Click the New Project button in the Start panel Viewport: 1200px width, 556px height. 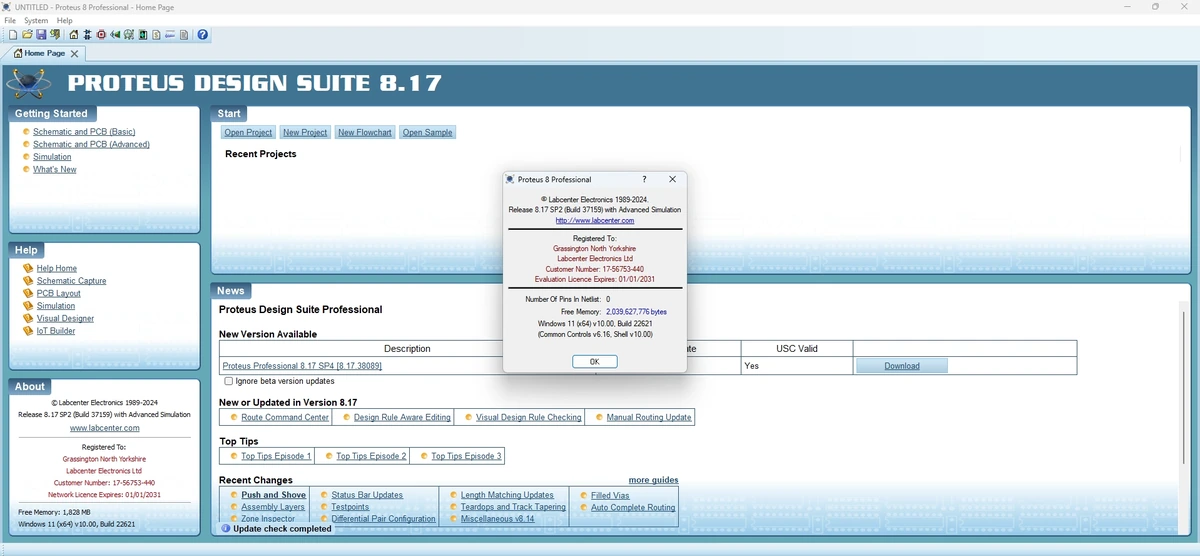pos(305,132)
